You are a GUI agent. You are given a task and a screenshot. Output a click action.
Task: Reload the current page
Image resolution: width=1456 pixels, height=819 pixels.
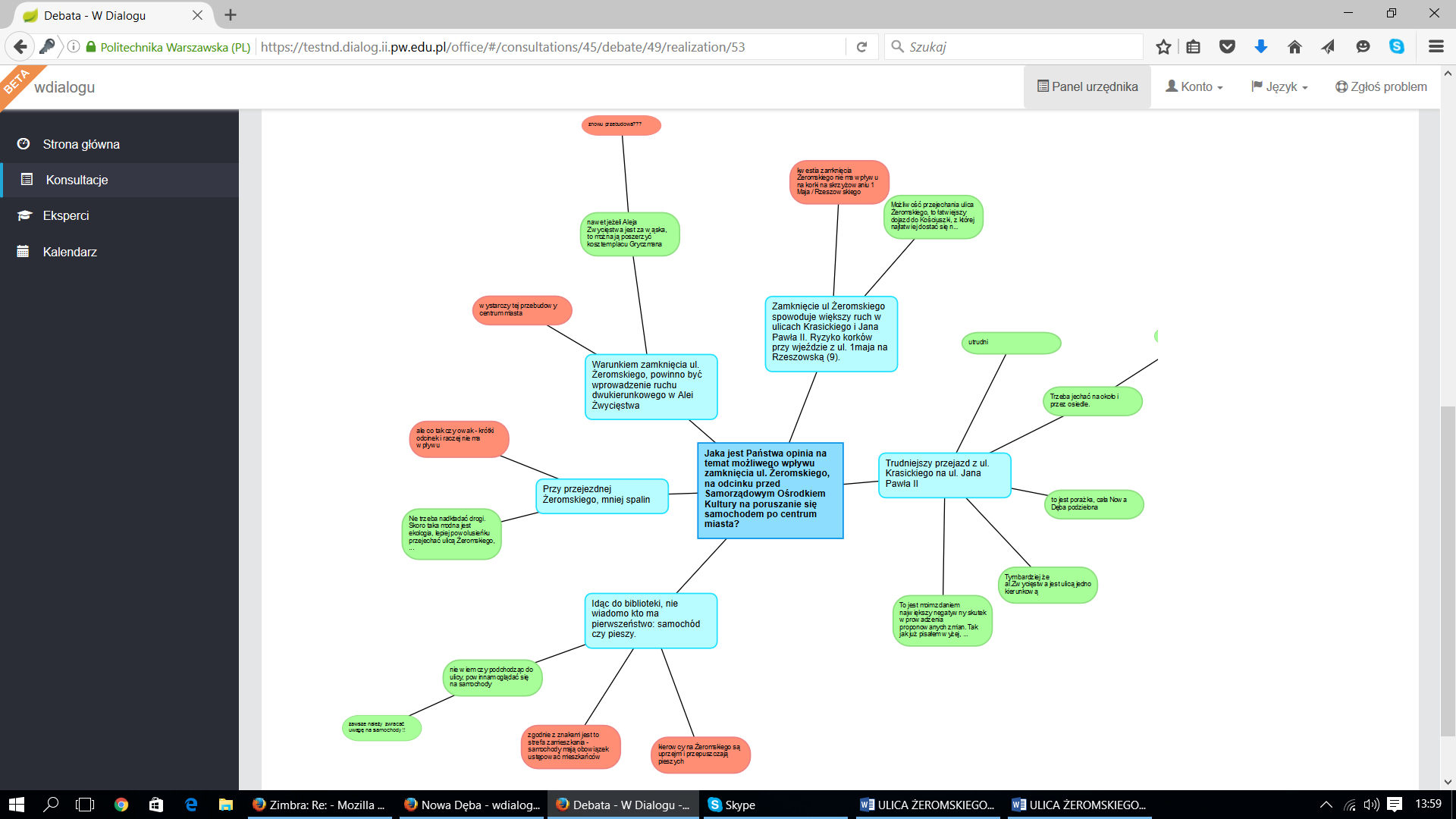(x=861, y=47)
